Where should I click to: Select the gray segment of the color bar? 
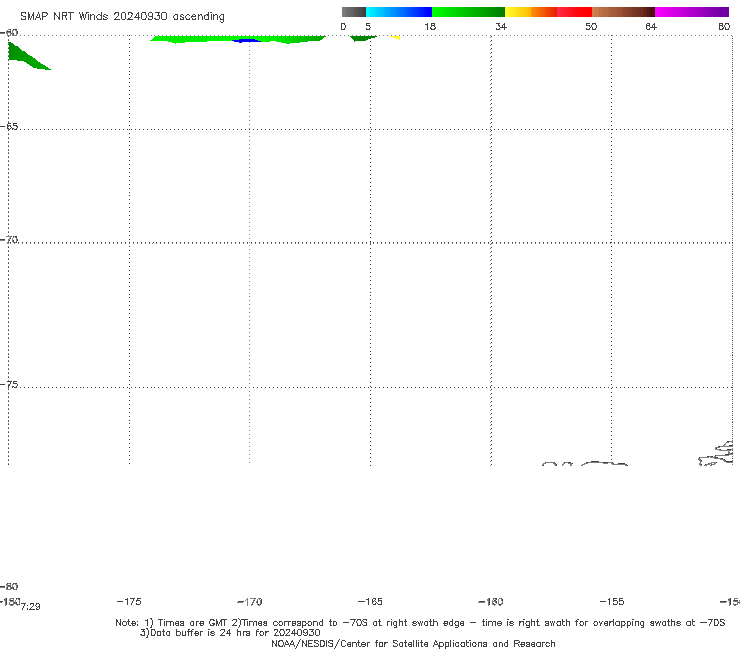[354, 12]
